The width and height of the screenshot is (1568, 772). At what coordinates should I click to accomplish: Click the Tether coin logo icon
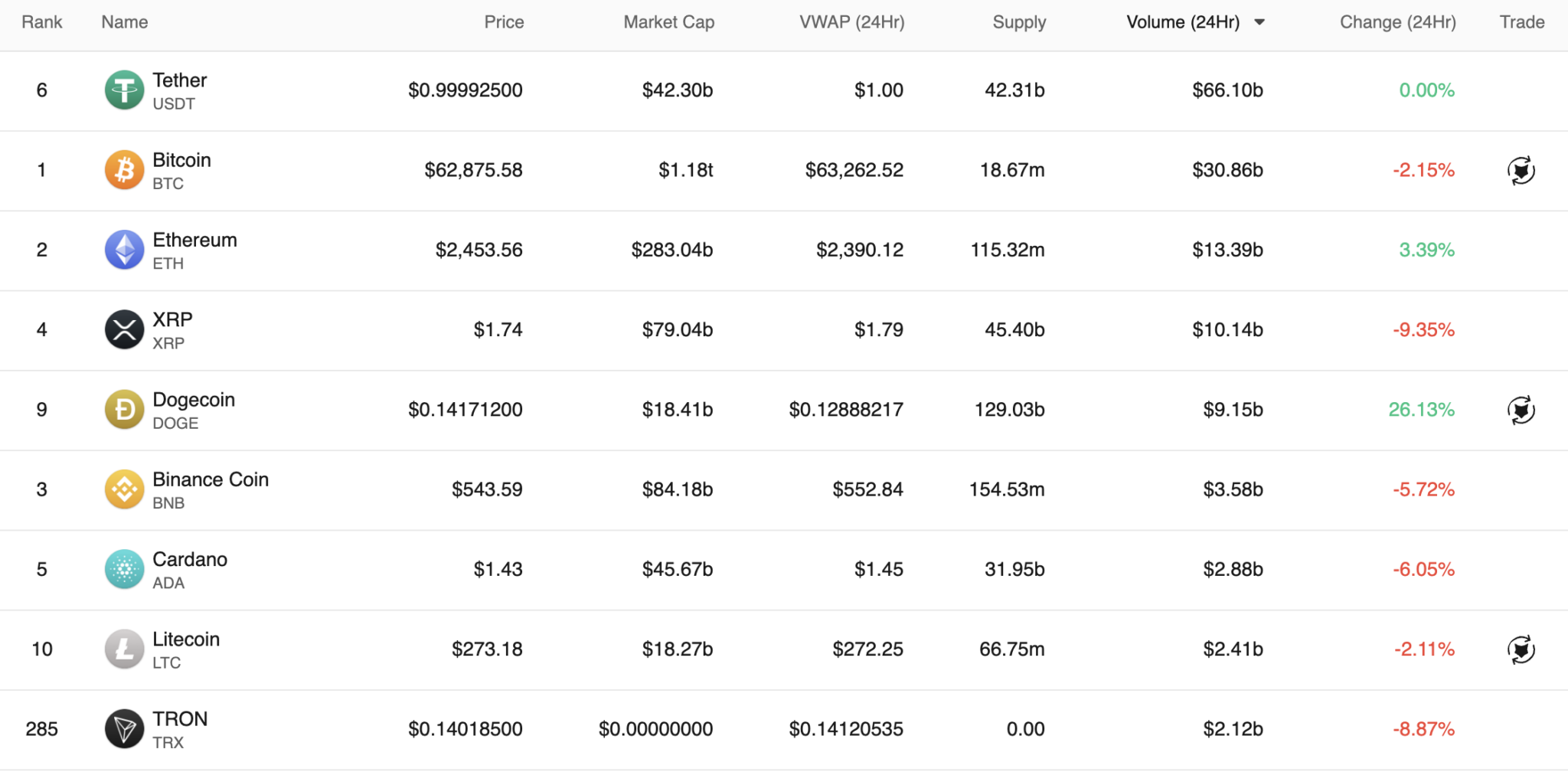pyautogui.click(x=124, y=90)
